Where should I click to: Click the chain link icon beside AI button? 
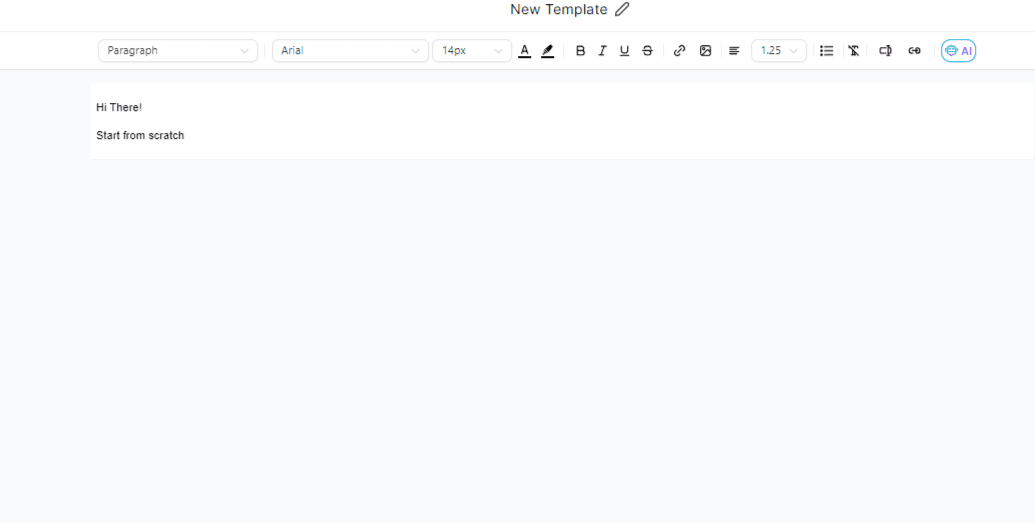pos(914,51)
